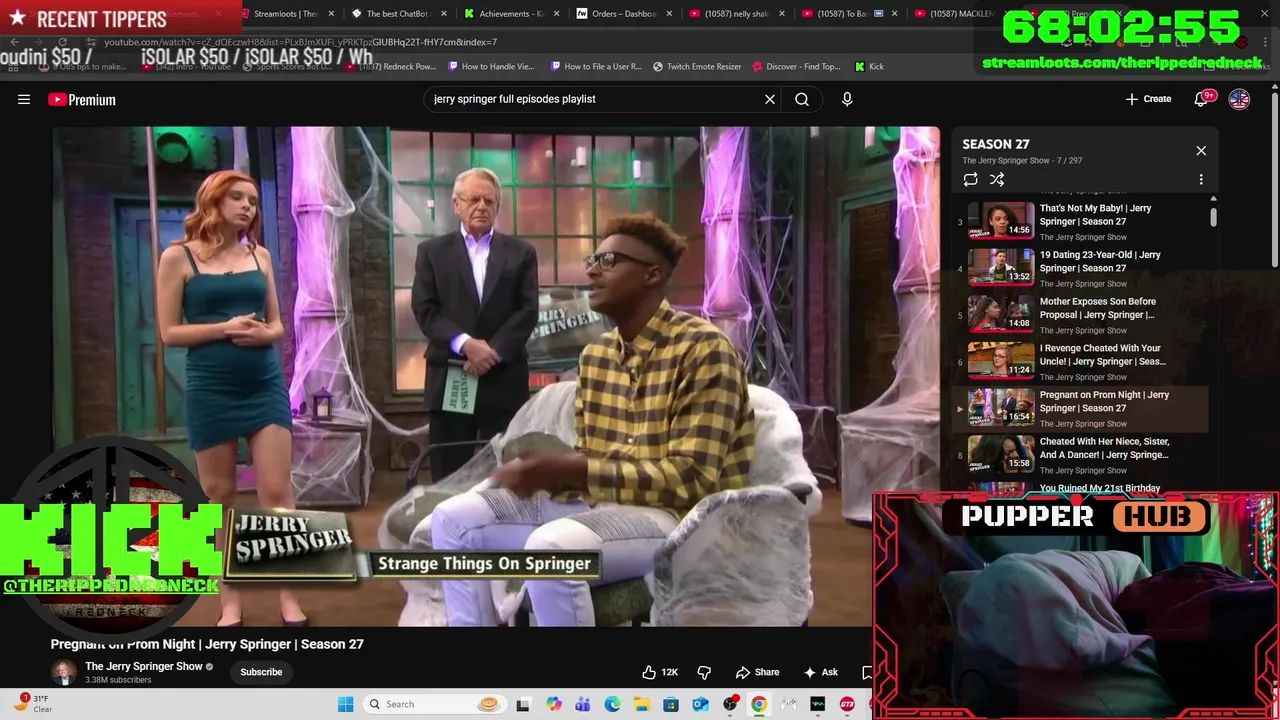The width and height of the screenshot is (1280, 720).
Task: Open the YouTube hamburger guide menu
Action: tap(24, 99)
